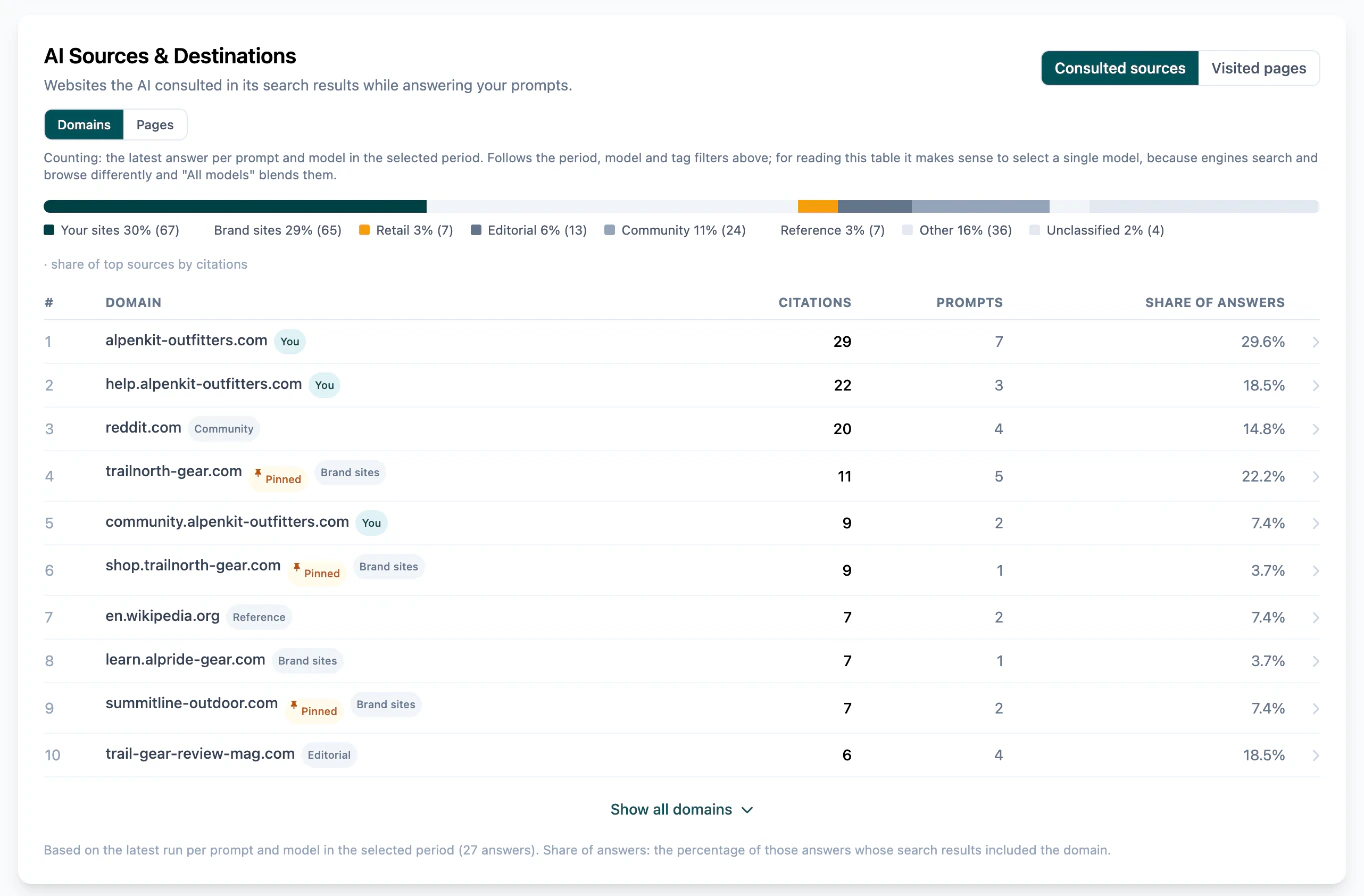Select the Pages tab

point(155,125)
